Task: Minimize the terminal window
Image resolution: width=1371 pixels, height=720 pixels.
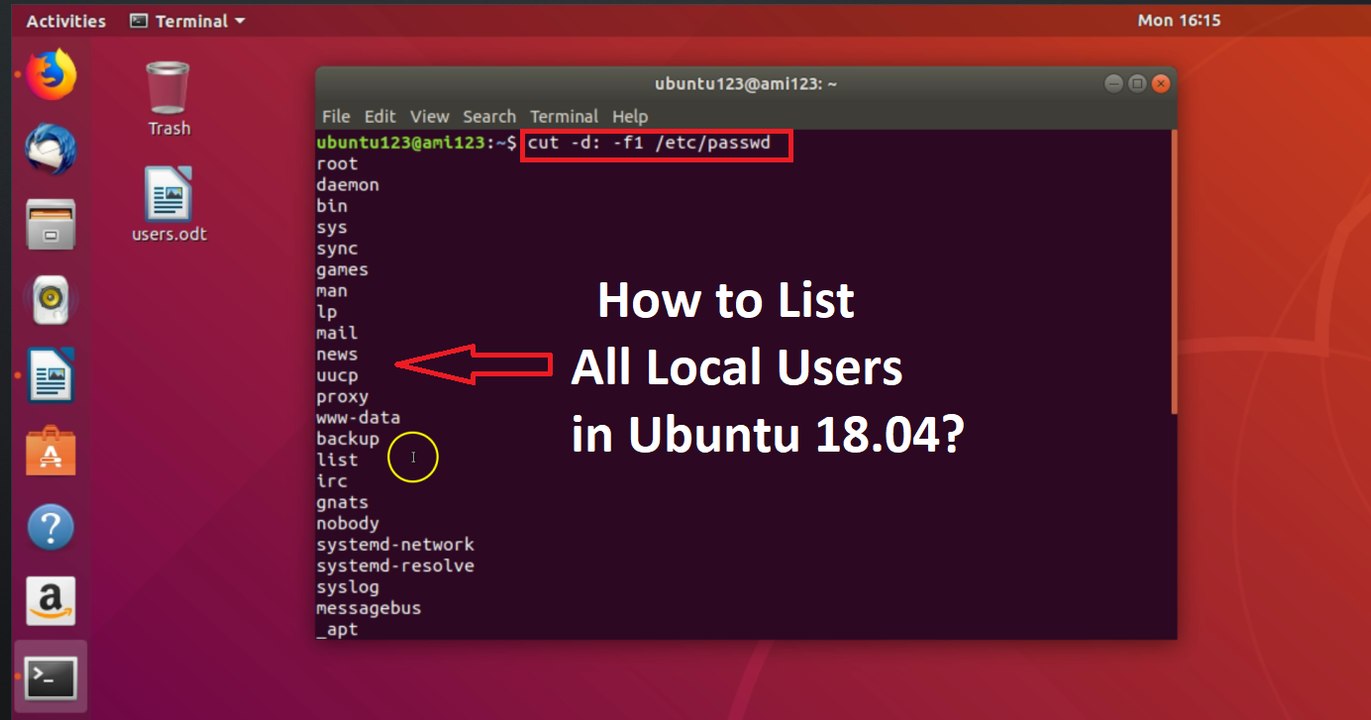Action: pos(1114,84)
